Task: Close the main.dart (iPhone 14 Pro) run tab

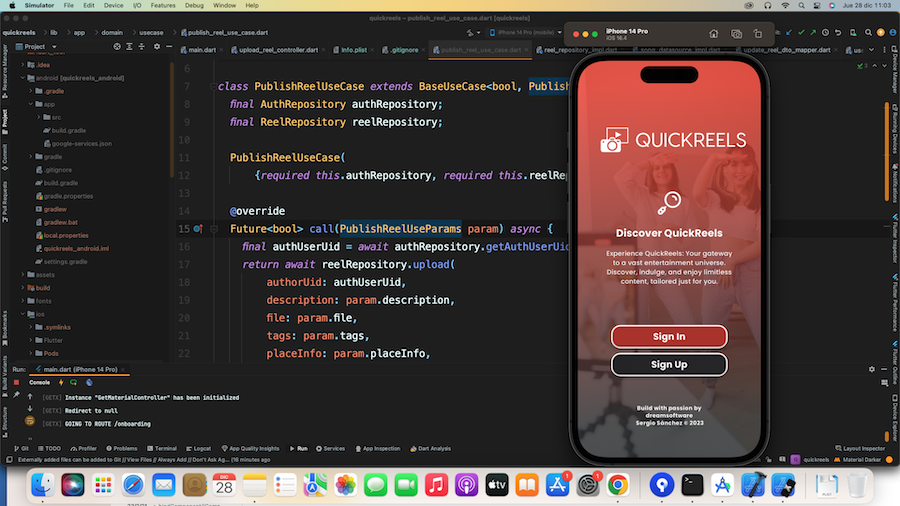Action: point(123,369)
